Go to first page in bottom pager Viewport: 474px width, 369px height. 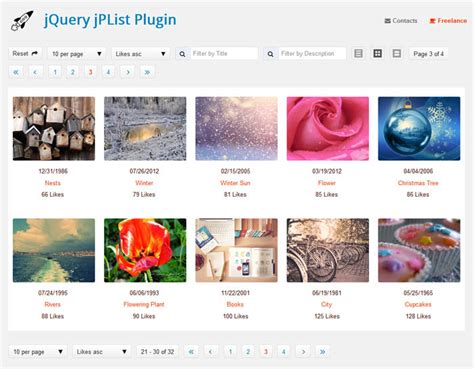pos(191,352)
